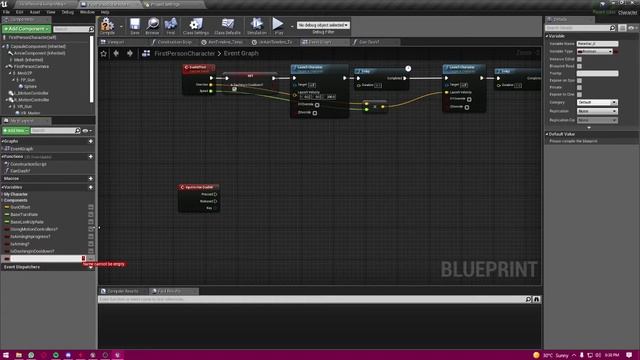Switch to the Compiler Results tab
The height and width of the screenshot is (360, 640).
(122, 291)
